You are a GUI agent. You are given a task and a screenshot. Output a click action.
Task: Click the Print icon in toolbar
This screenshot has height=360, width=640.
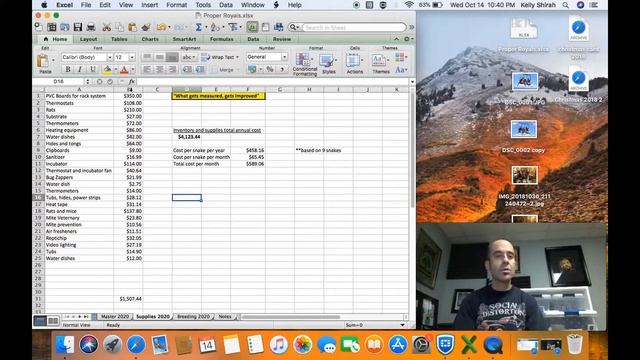pos(91,27)
